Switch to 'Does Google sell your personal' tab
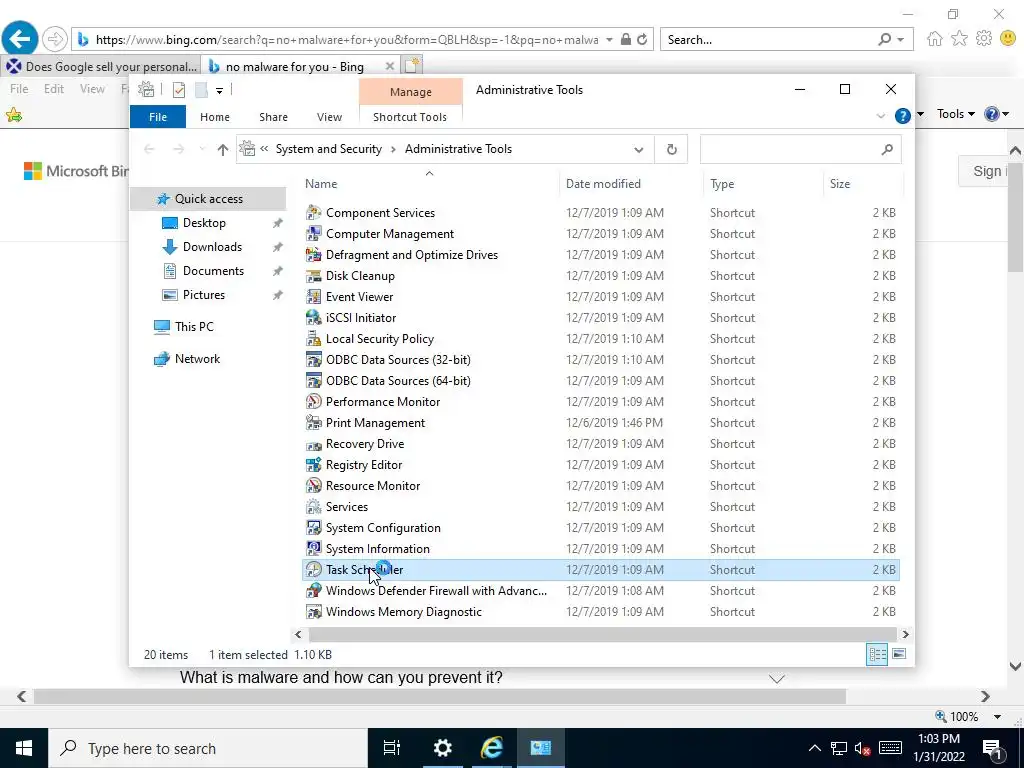The height and width of the screenshot is (768, 1024). pos(101,67)
